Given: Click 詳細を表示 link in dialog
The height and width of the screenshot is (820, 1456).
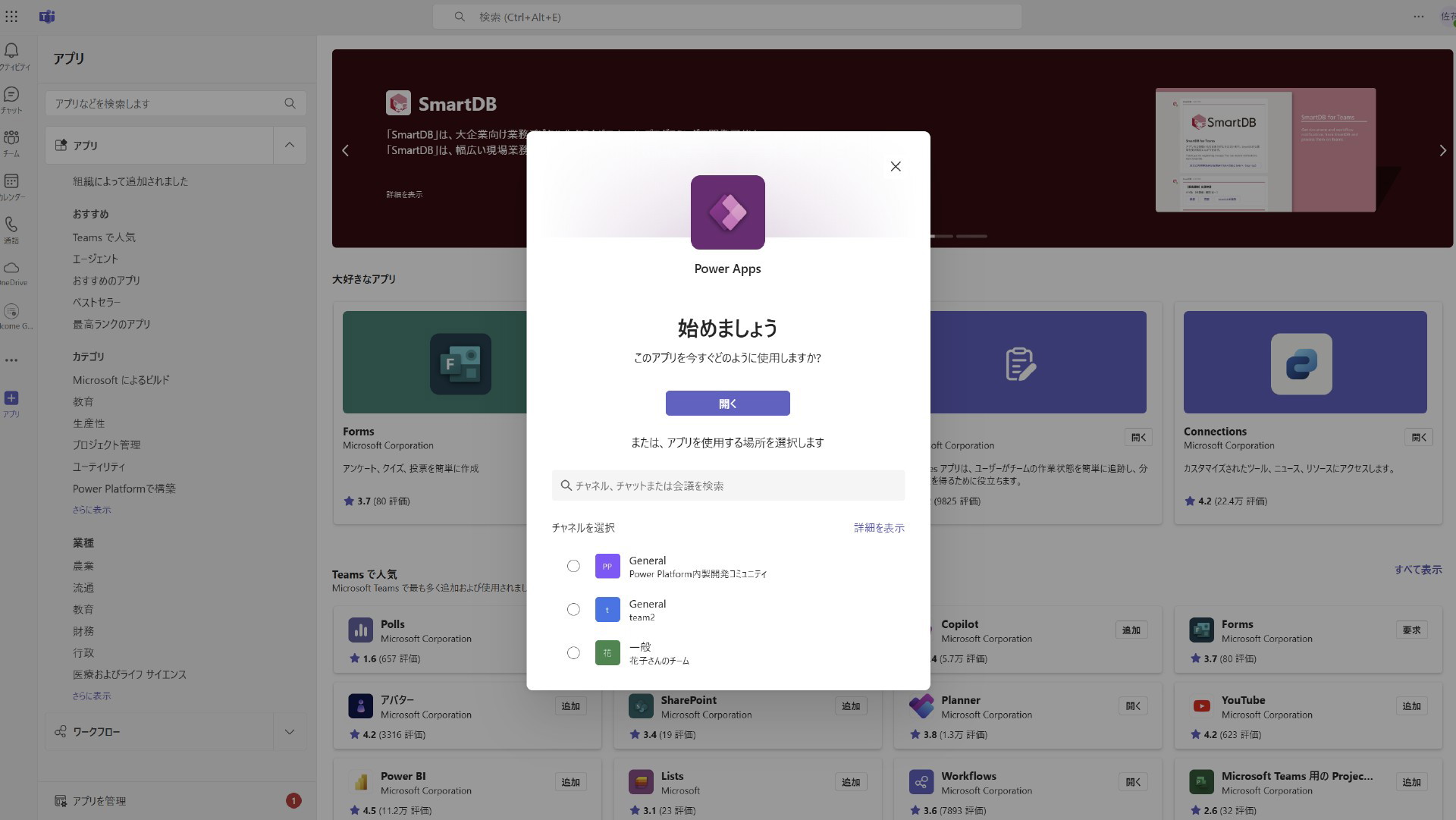Looking at the screenshot, I should pos(879,528).
